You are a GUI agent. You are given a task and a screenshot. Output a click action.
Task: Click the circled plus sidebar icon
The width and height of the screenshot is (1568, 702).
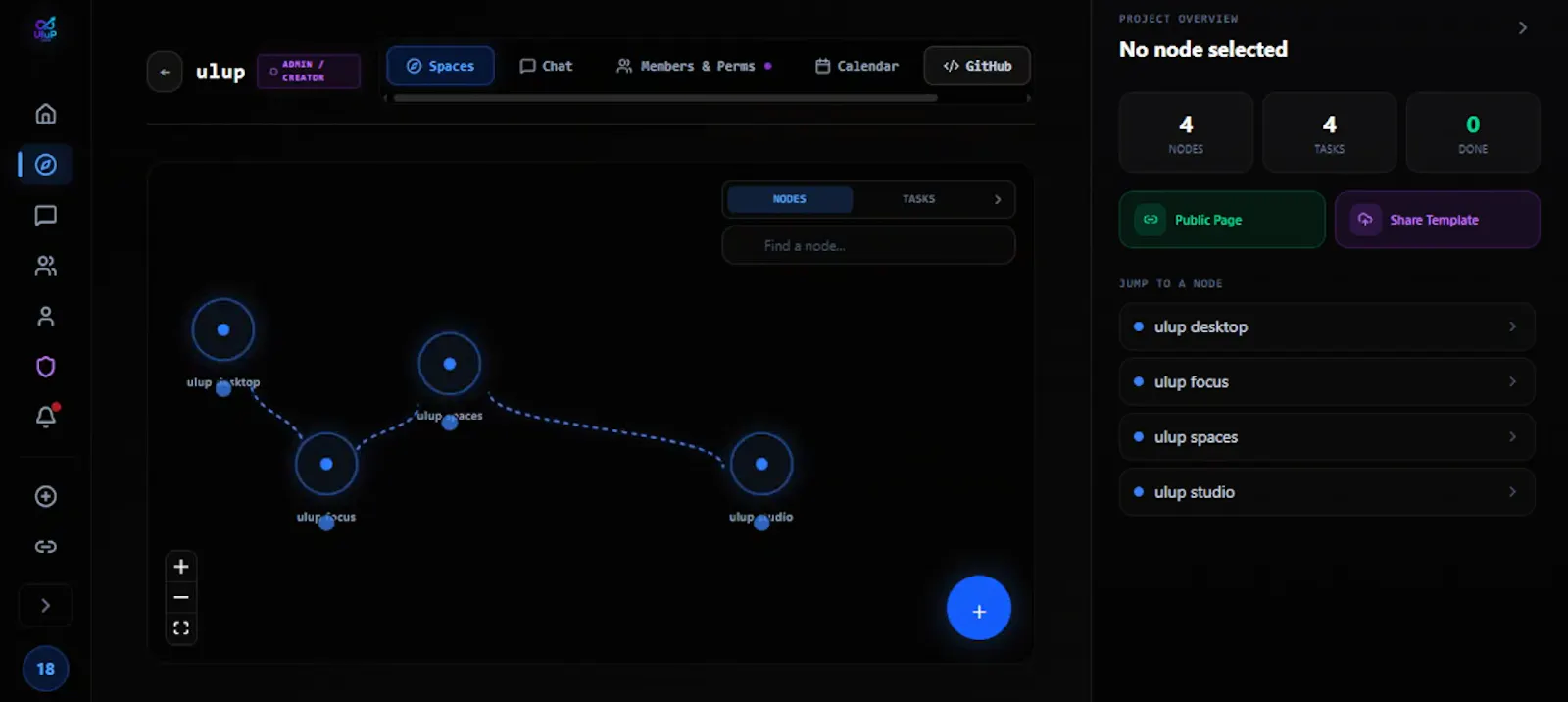tap(45, 496)
